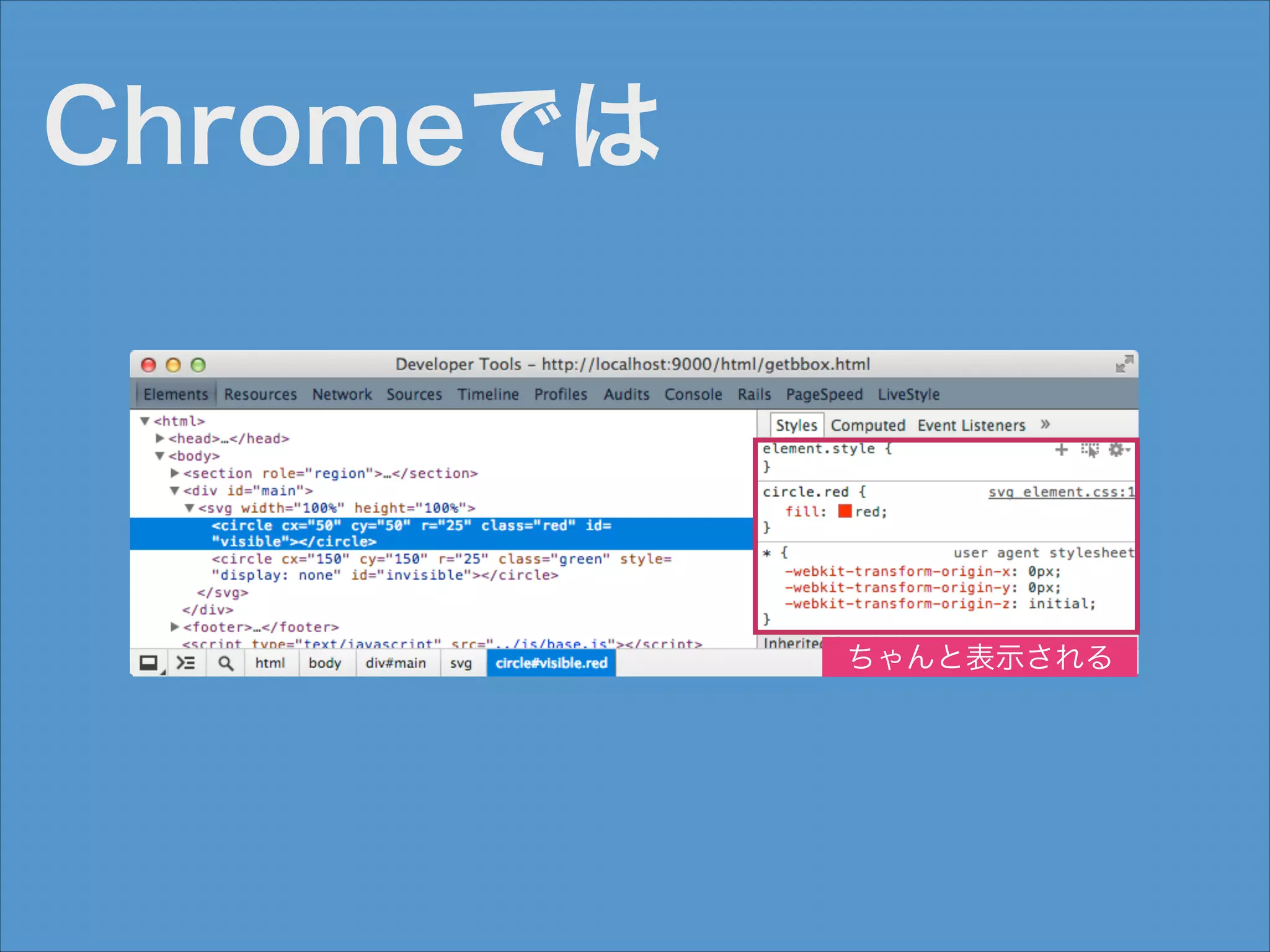Go to the Timeline tab
The height and width of the screenshot is (952, 1270).
[x=488, y=394]
